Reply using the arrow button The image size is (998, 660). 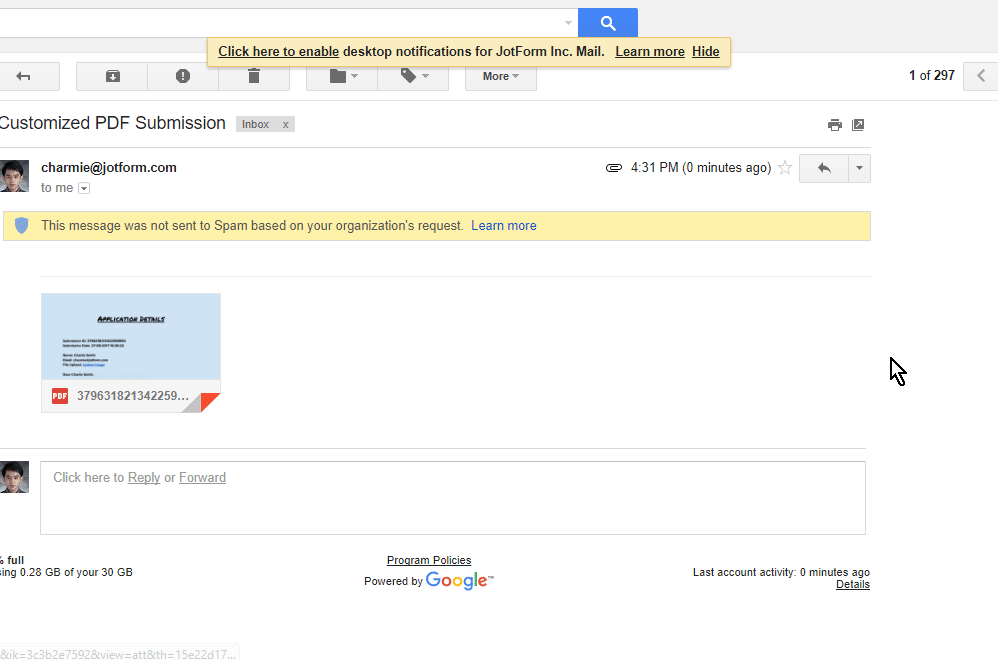tap(824, 168)
